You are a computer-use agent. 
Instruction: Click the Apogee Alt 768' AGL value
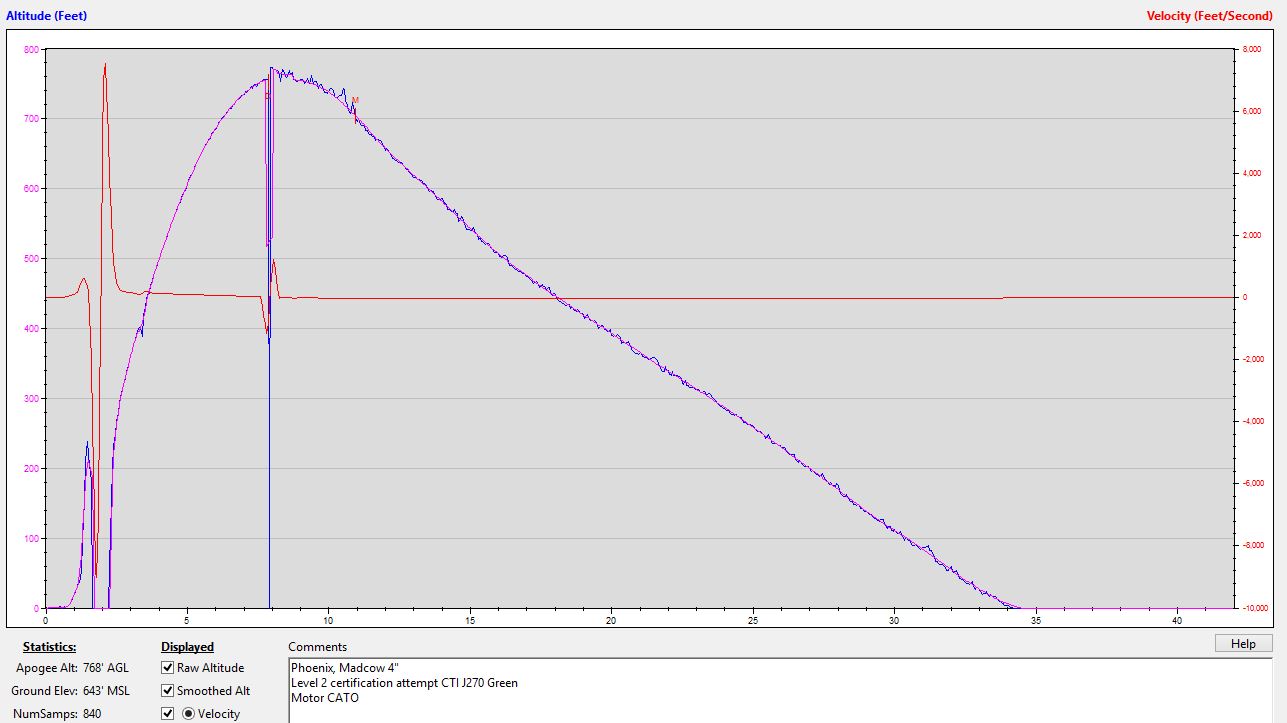pyautogui.click(x=101, y=668)
